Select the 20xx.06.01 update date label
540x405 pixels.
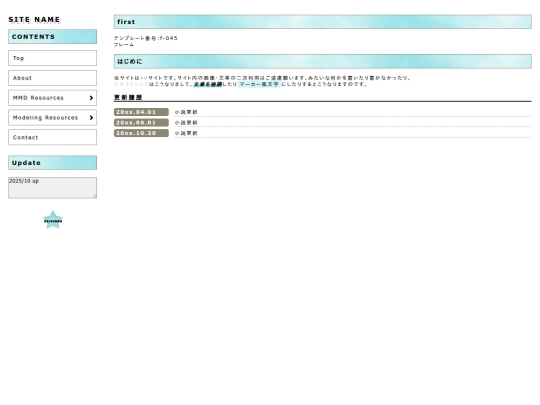[141, 123]
